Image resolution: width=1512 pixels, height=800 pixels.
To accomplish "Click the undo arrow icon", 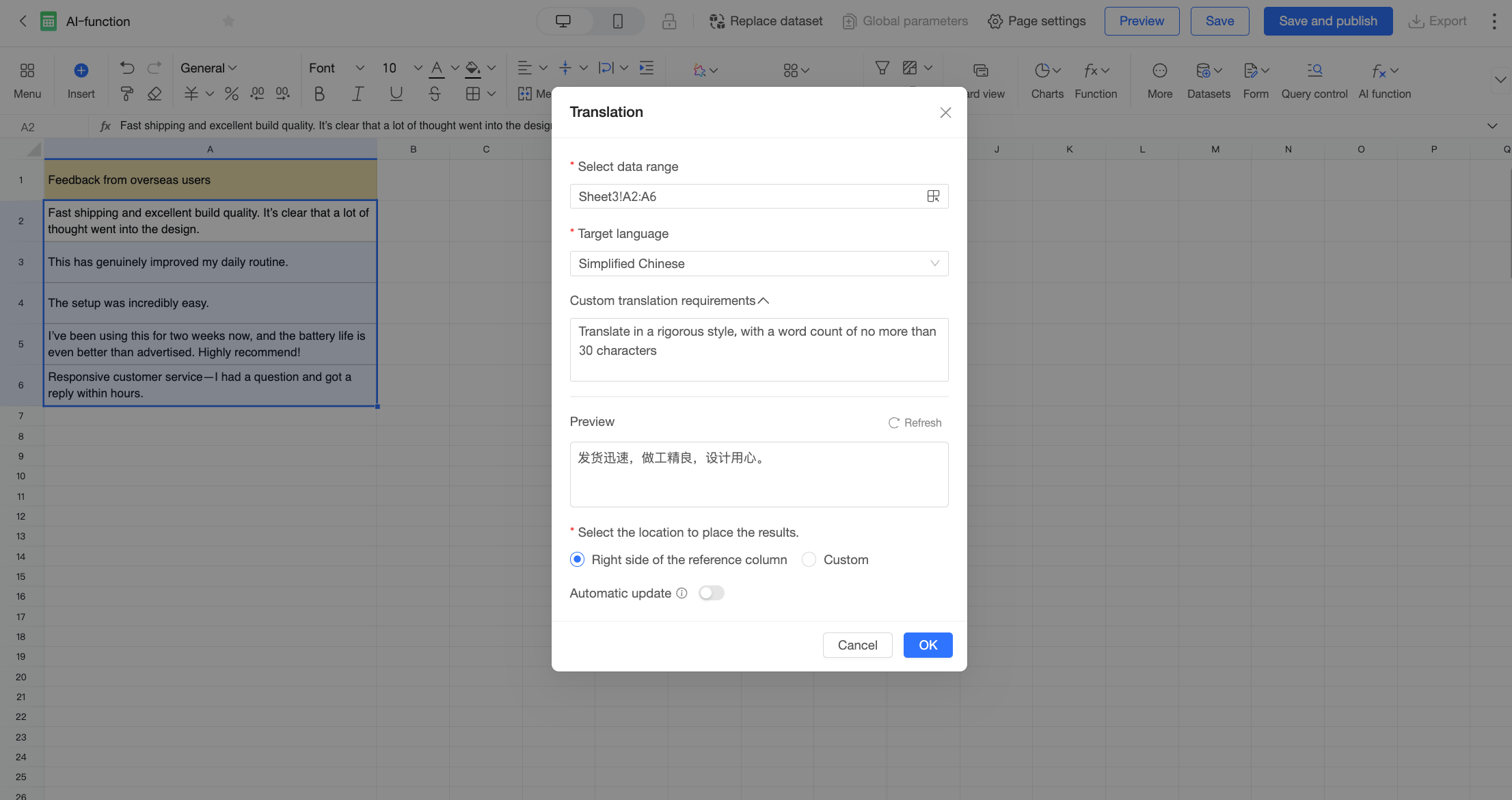I will point(127,68).
